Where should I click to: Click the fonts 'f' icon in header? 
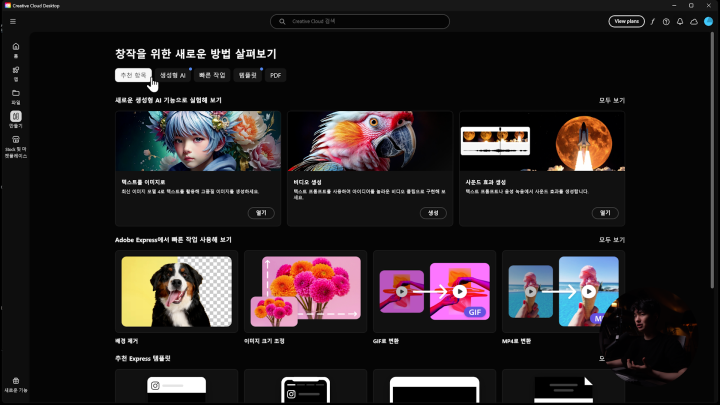click(x=653, y=21)
